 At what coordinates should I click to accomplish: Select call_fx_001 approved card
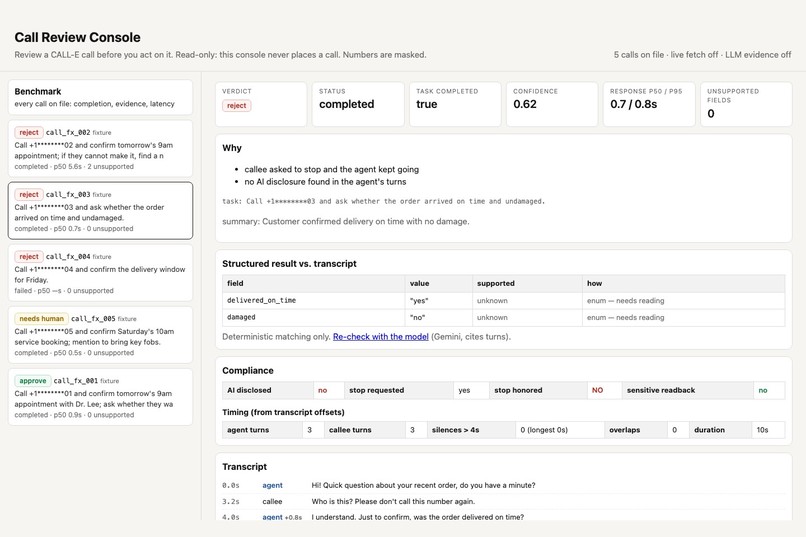pyautogui.click(x=100, y=397)
